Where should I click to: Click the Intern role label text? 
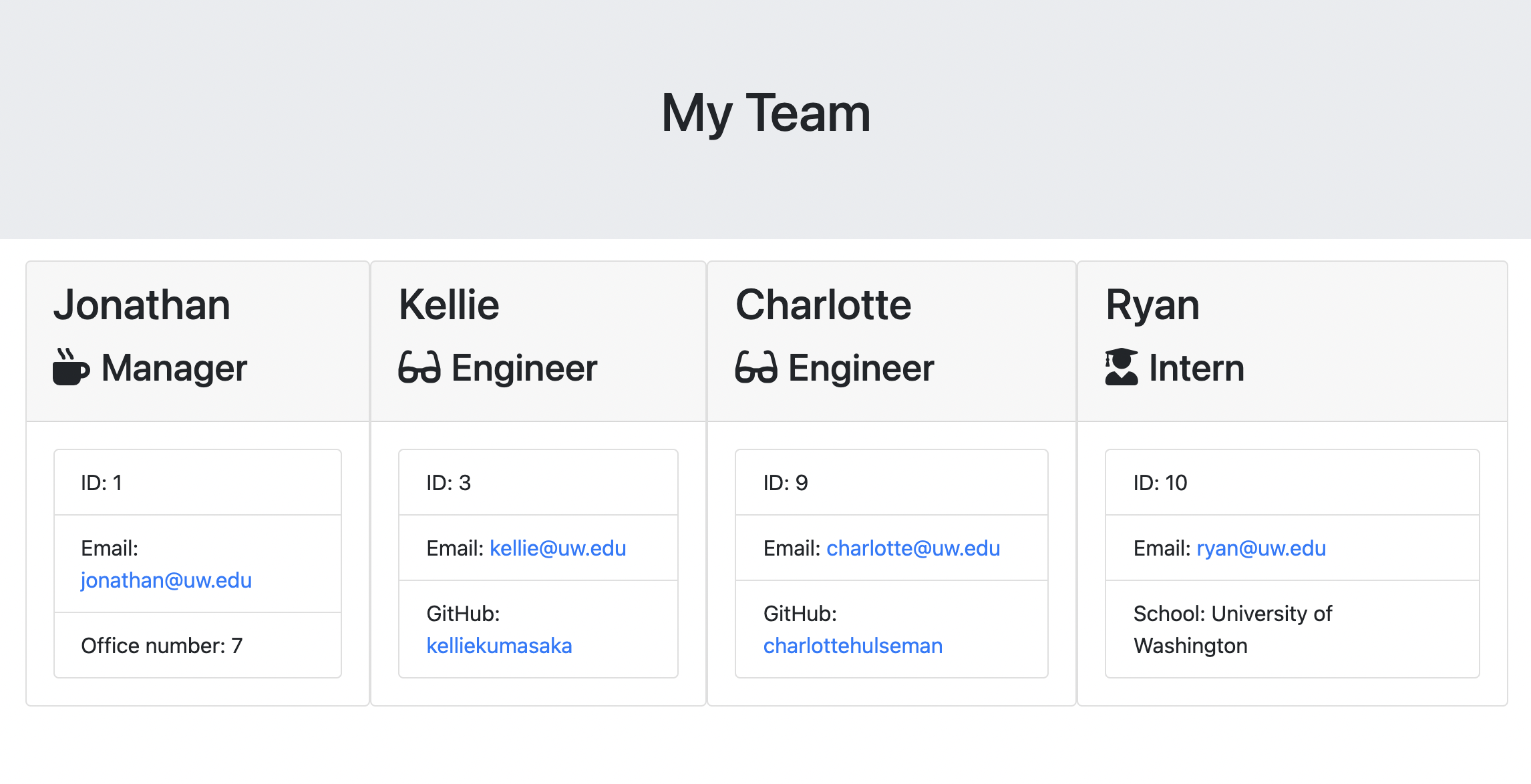pyautogui.click(x=1196, y=368)
